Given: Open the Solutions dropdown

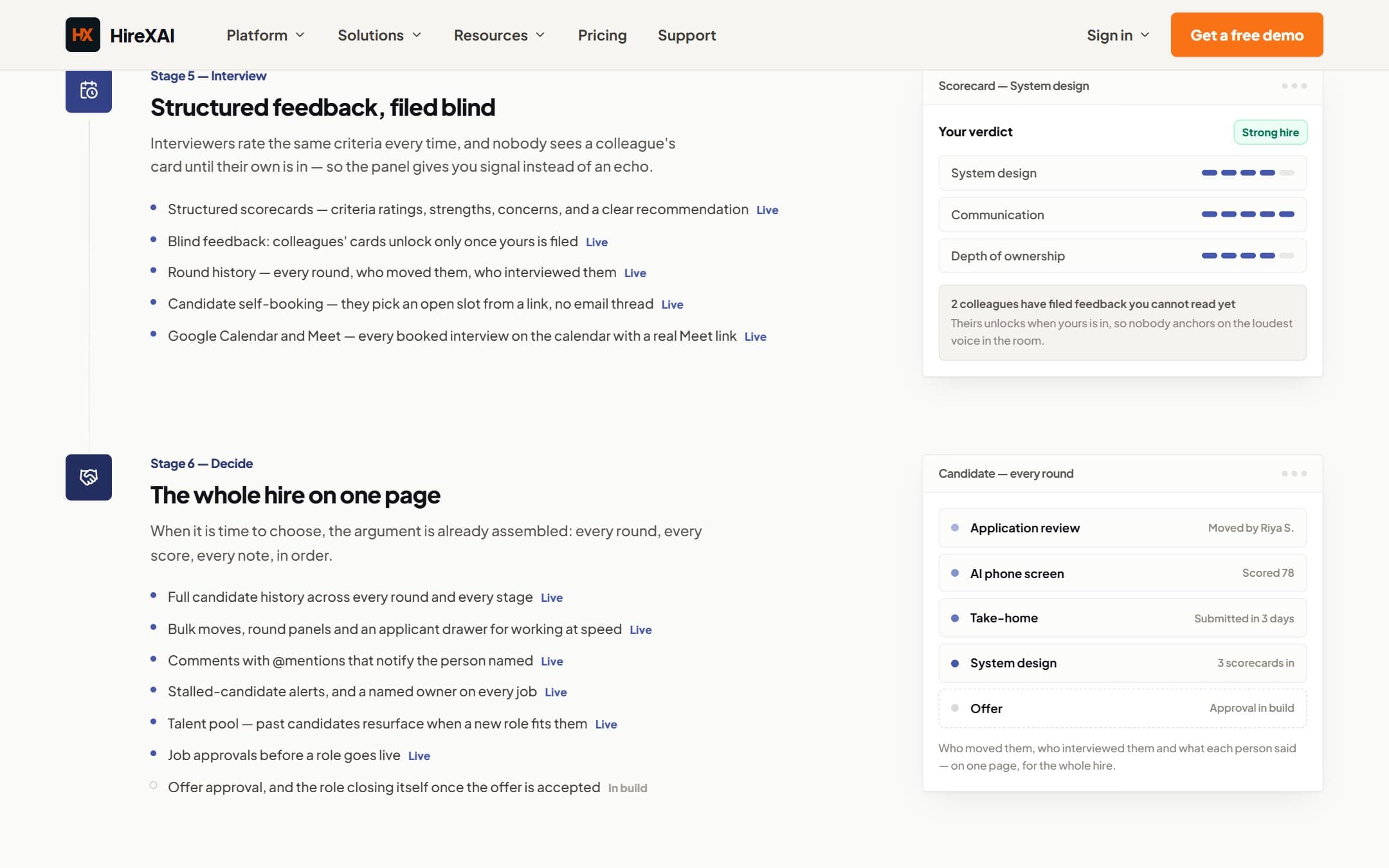Looking at the screenshot, I should coord(379,35).
